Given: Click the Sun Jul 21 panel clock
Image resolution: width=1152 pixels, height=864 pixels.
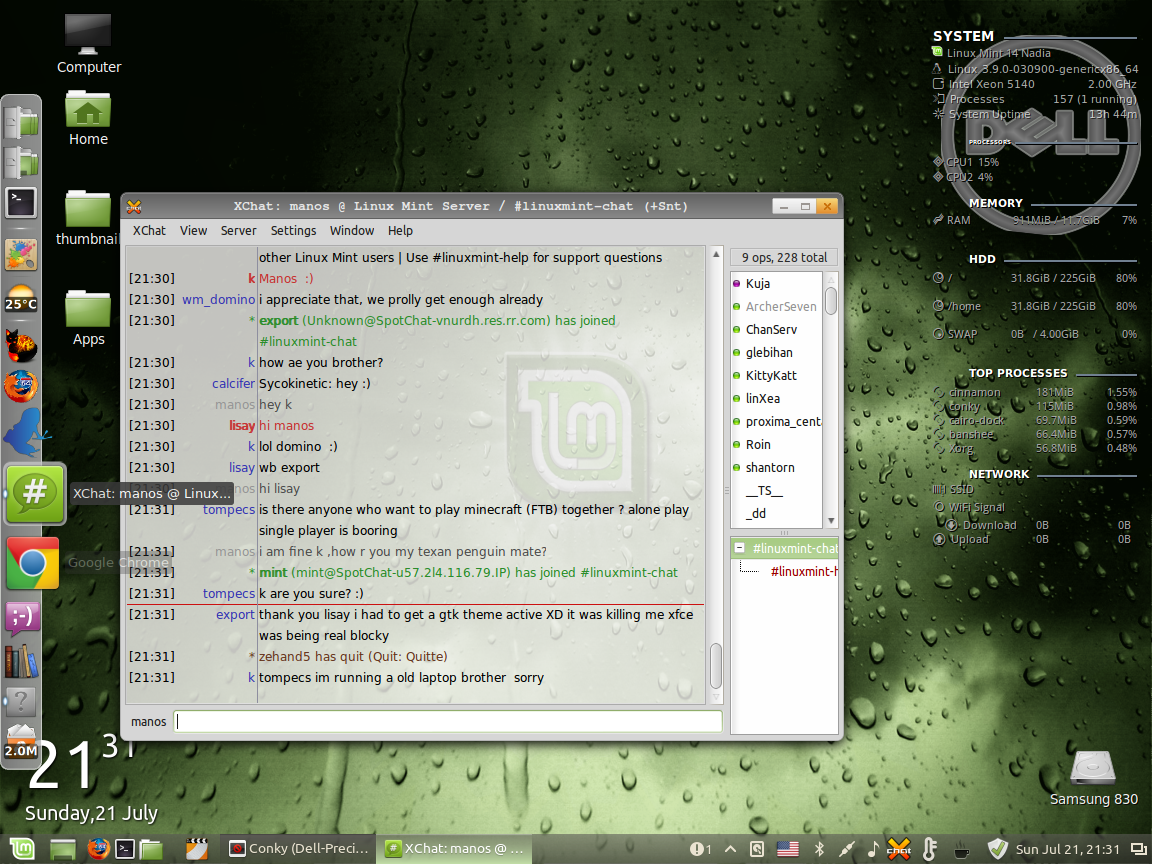Looking at the screenshot, I should [x=1068, y=849].
